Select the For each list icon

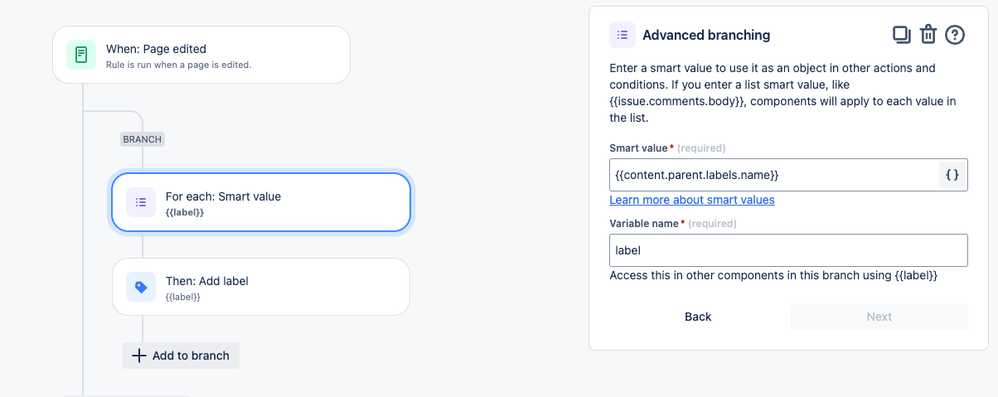tap(141, 202)
